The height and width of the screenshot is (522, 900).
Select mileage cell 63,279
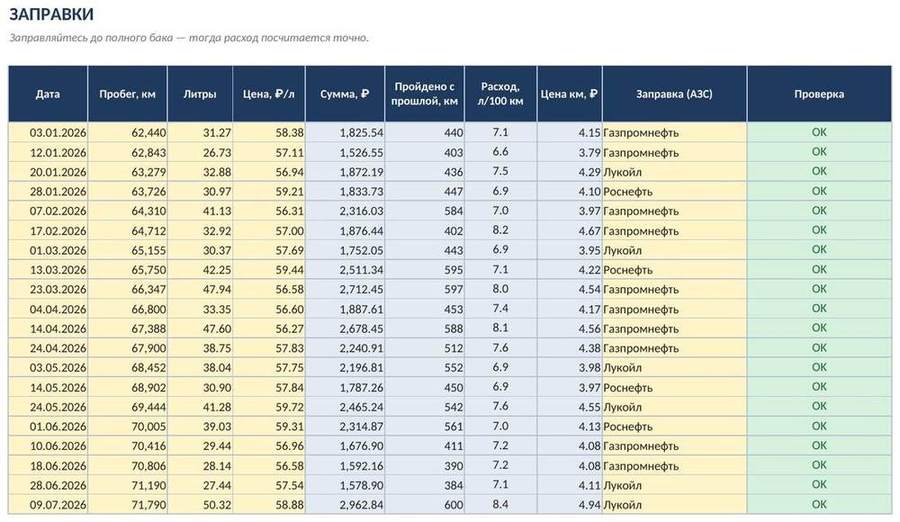point(127,172)
